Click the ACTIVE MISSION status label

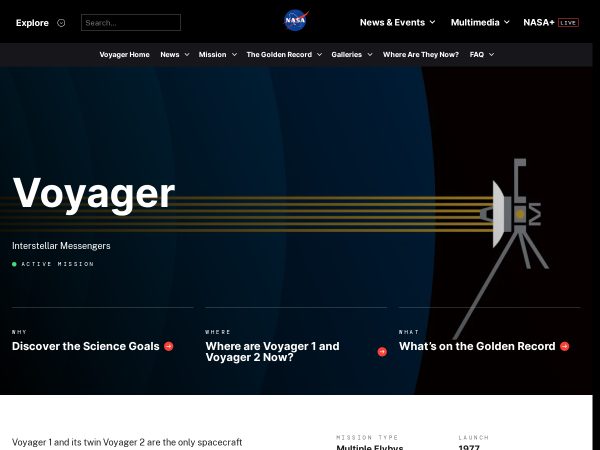pyautogui.click(x=57, y=264)
